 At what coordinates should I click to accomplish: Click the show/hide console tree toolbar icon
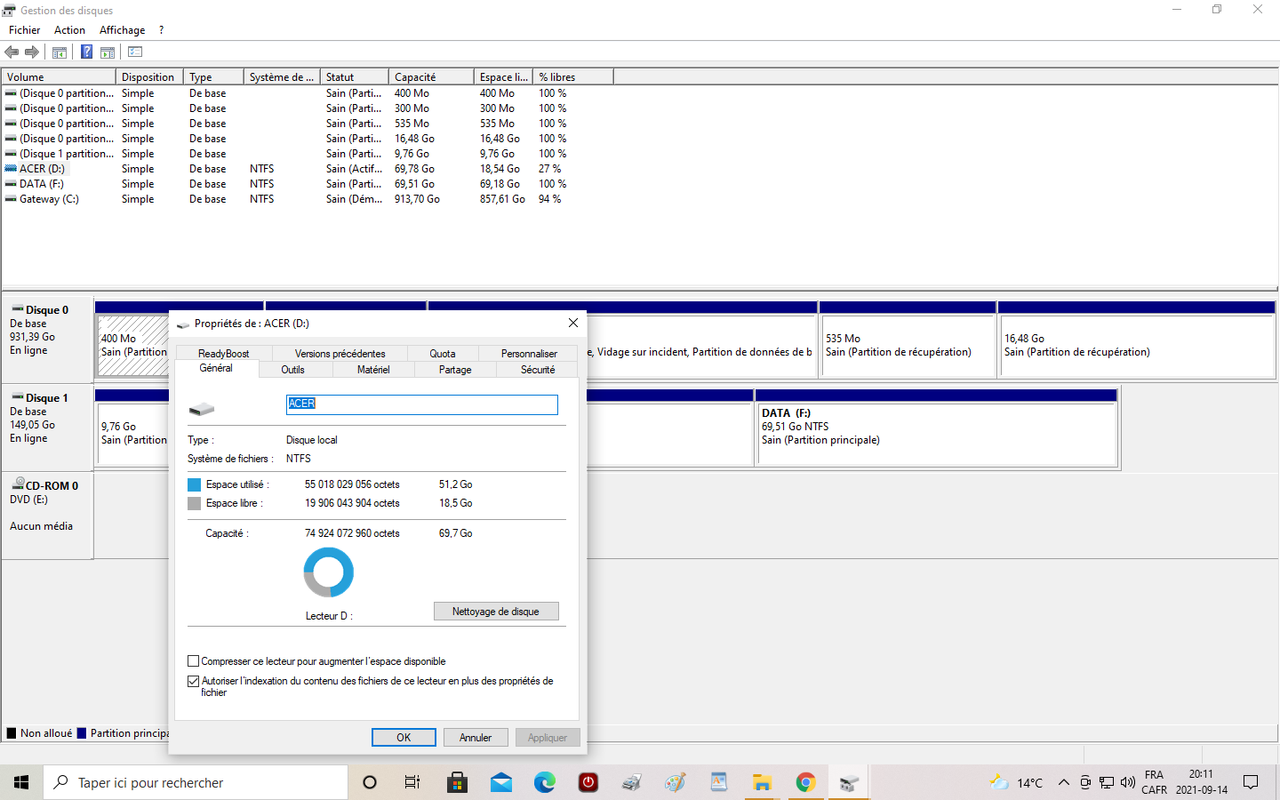tap(60, 52)
